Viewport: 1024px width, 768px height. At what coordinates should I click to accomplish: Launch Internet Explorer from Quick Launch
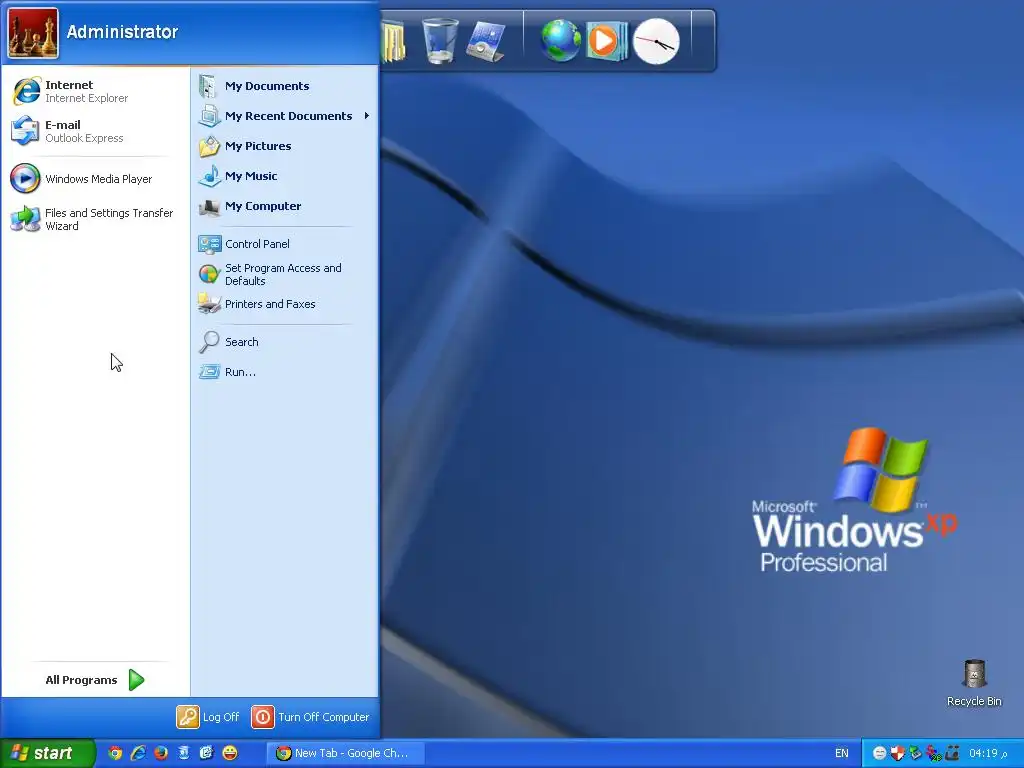point(138,753)
